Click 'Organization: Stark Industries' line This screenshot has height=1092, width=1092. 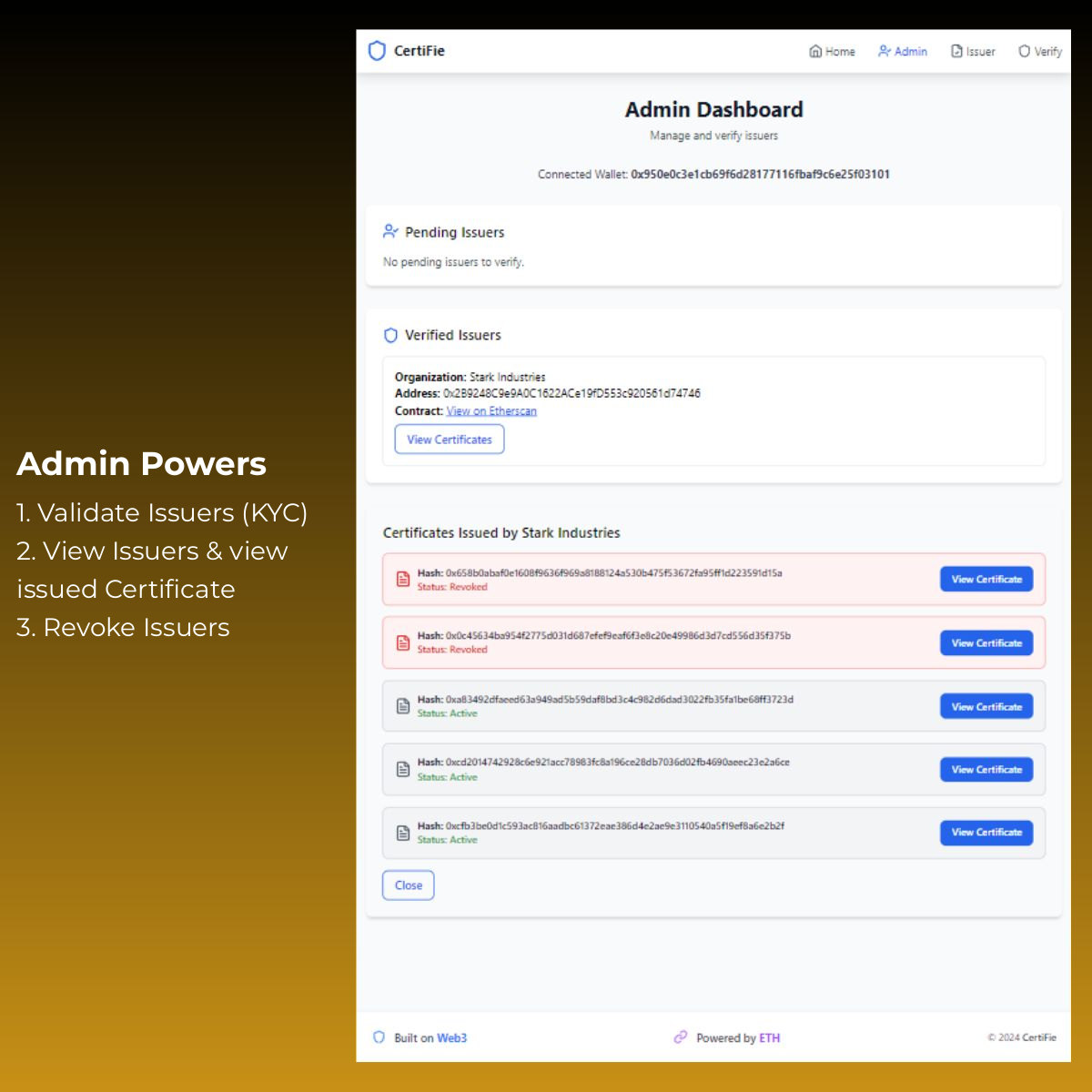(x=470, y=377)
